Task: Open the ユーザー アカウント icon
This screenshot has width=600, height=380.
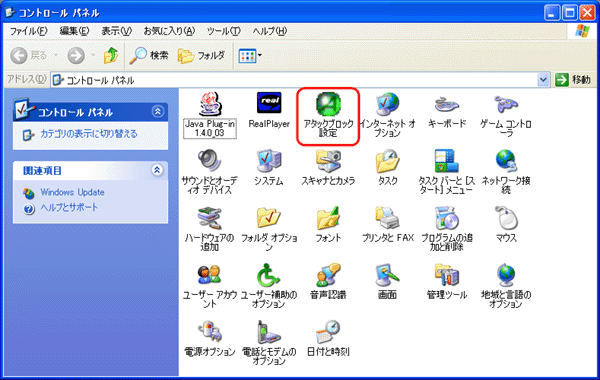Action: pos(210,285)
